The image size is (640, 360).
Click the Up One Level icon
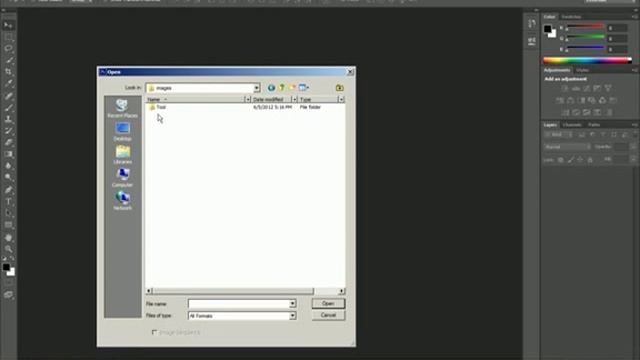[x=282, y=88]
